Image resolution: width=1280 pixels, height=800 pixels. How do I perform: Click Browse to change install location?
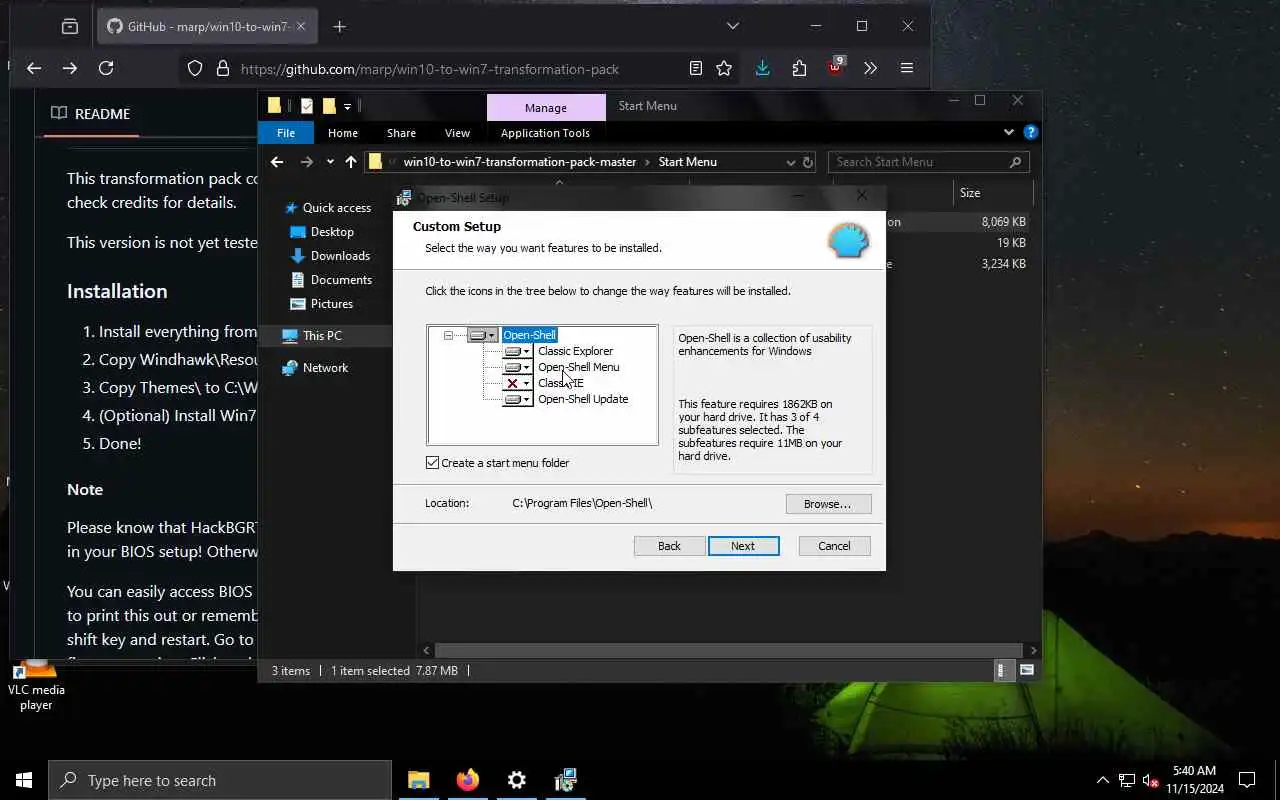point(828,504)
